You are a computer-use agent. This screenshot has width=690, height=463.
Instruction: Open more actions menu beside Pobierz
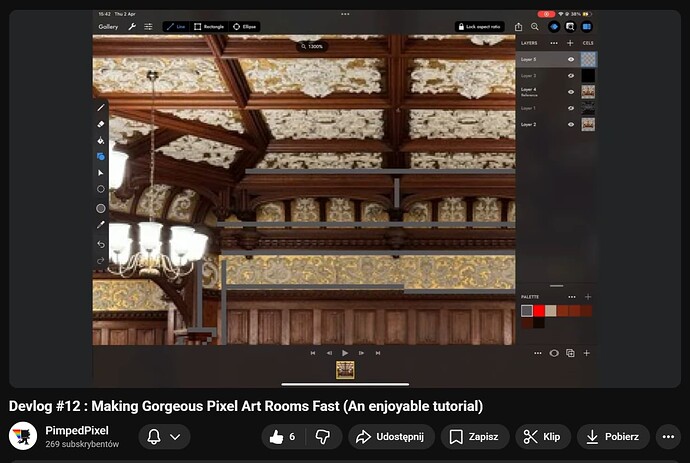668,437
